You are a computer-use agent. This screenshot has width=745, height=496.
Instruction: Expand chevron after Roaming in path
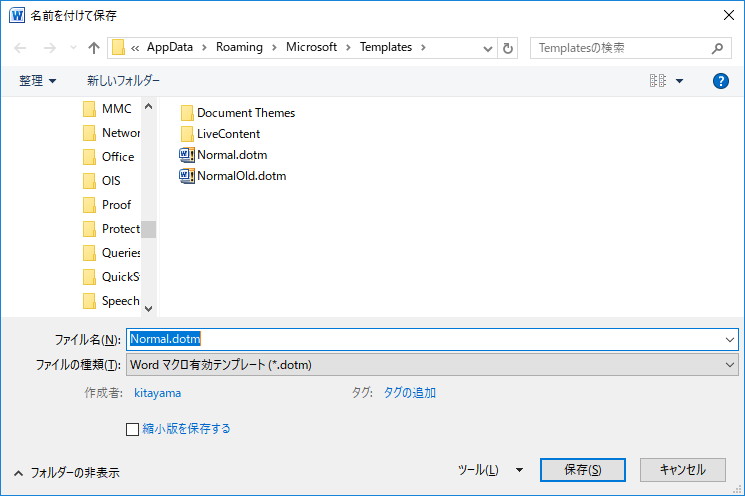click(274, 48)
